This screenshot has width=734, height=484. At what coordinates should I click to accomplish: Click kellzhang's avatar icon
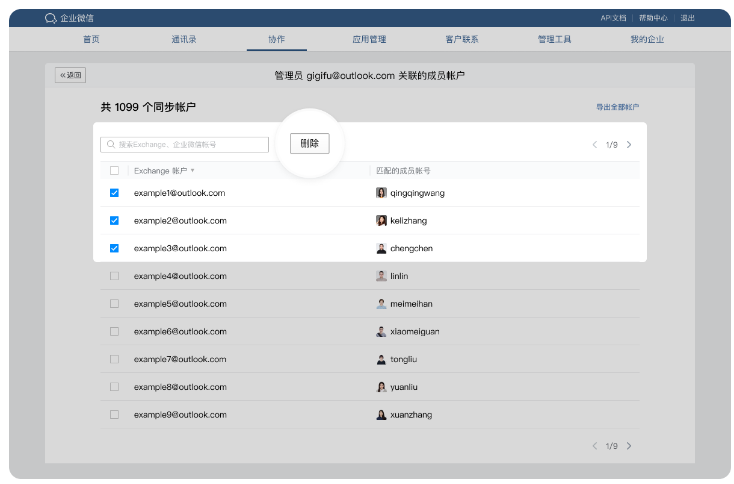tap(381, 220)
